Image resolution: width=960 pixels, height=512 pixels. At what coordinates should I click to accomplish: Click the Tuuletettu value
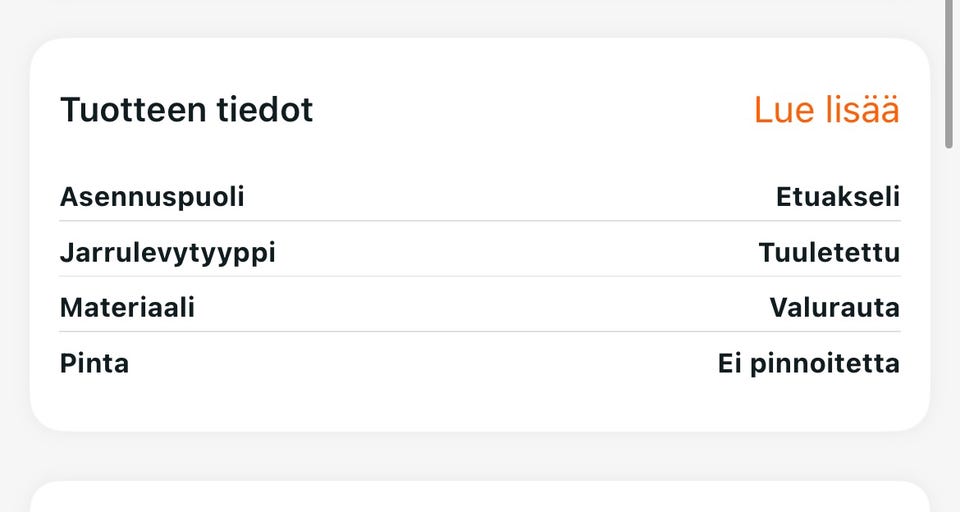pyautogui.click(x=829, y=253)
